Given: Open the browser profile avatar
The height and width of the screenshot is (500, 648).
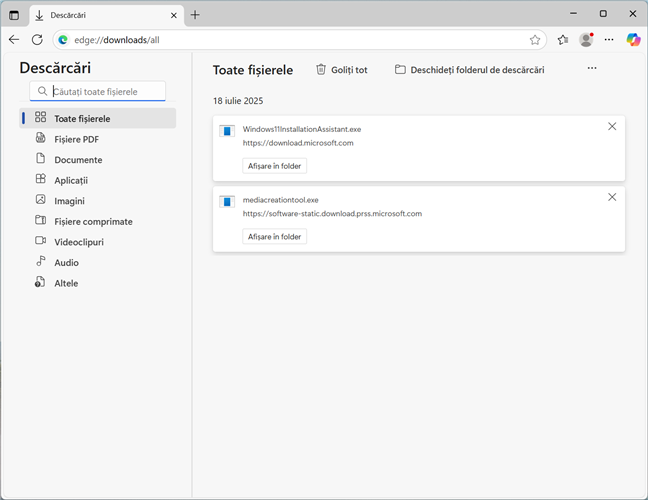Looking at the screenshot, I should [586, 40].
